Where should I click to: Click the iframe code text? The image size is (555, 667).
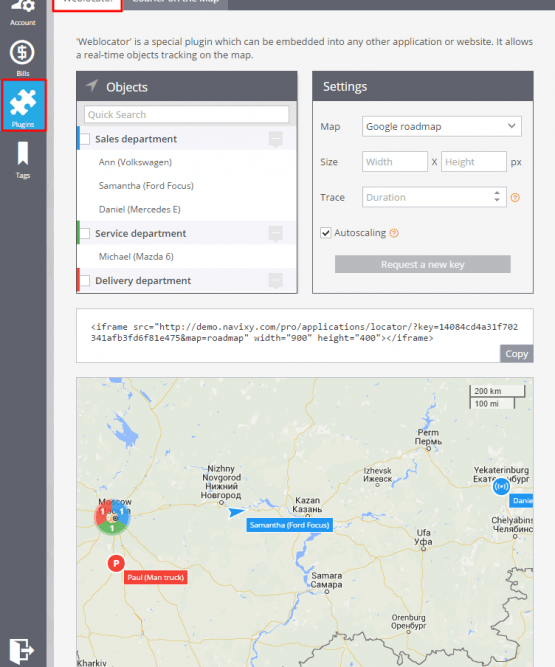[x=304, y=332]
